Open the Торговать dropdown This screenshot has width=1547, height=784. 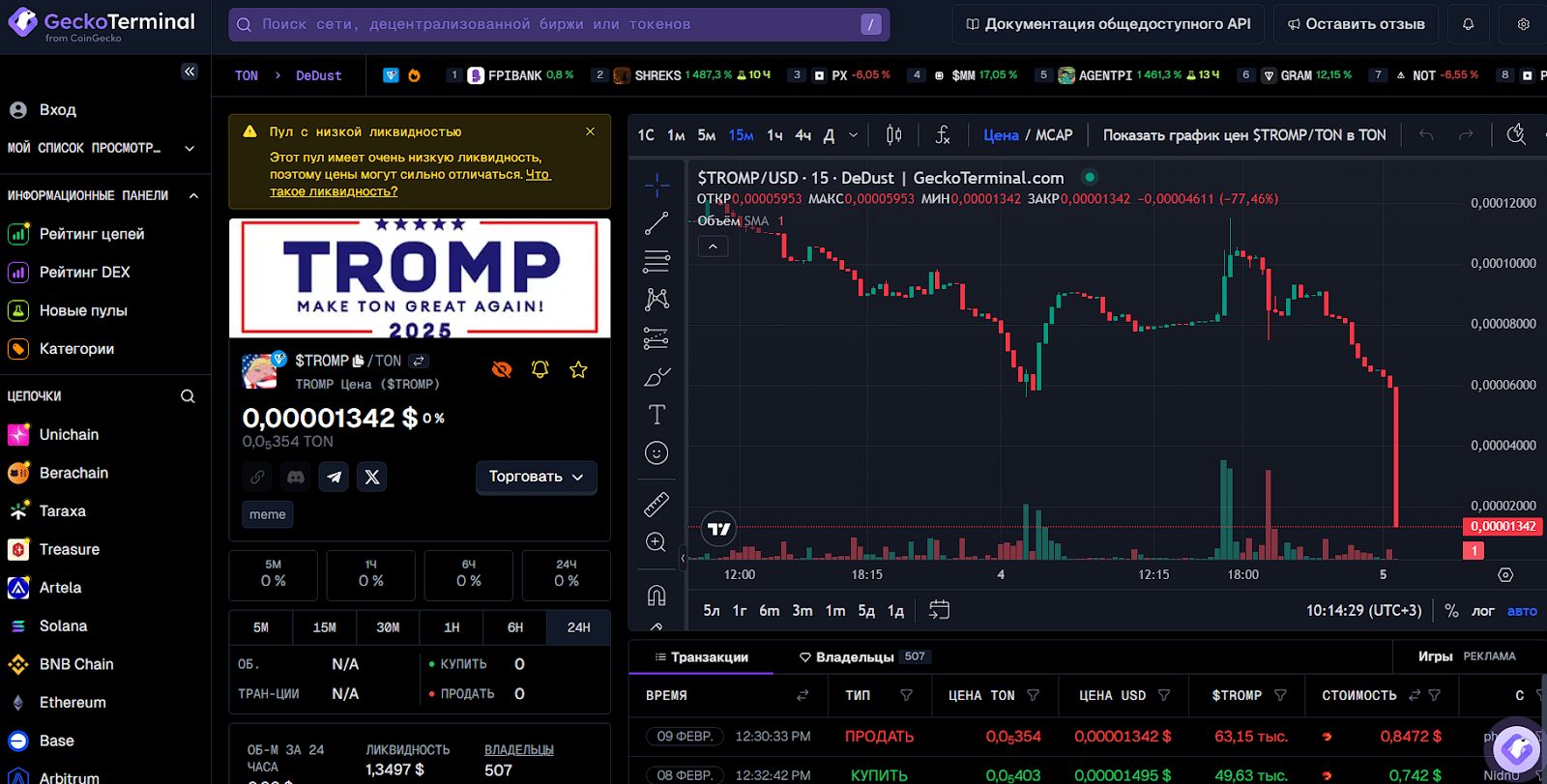(x=536, y=477)
